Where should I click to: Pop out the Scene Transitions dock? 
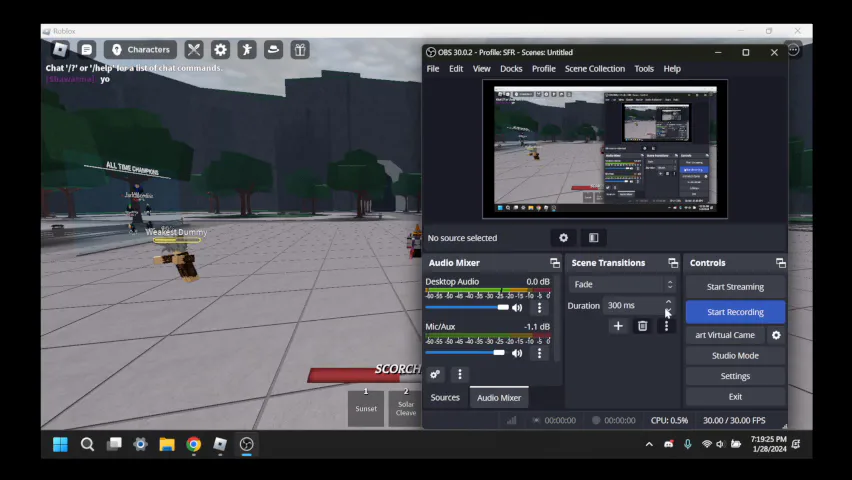(673, 263)
